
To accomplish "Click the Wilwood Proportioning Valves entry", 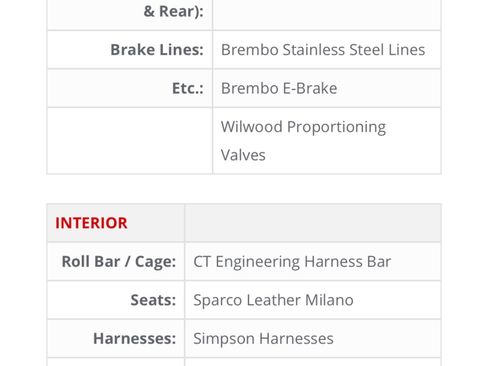I will 303,141.
